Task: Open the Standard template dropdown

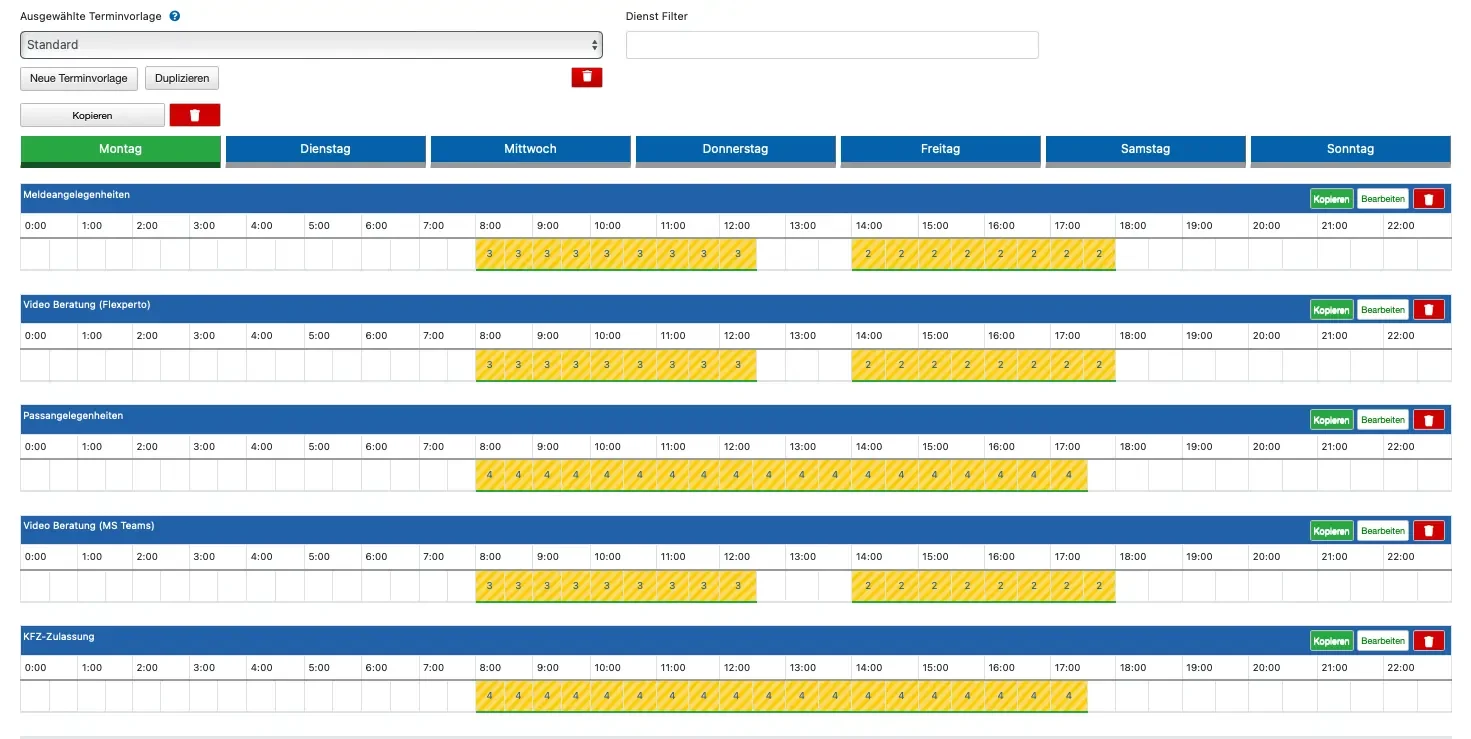Action: tap(311, 45)
